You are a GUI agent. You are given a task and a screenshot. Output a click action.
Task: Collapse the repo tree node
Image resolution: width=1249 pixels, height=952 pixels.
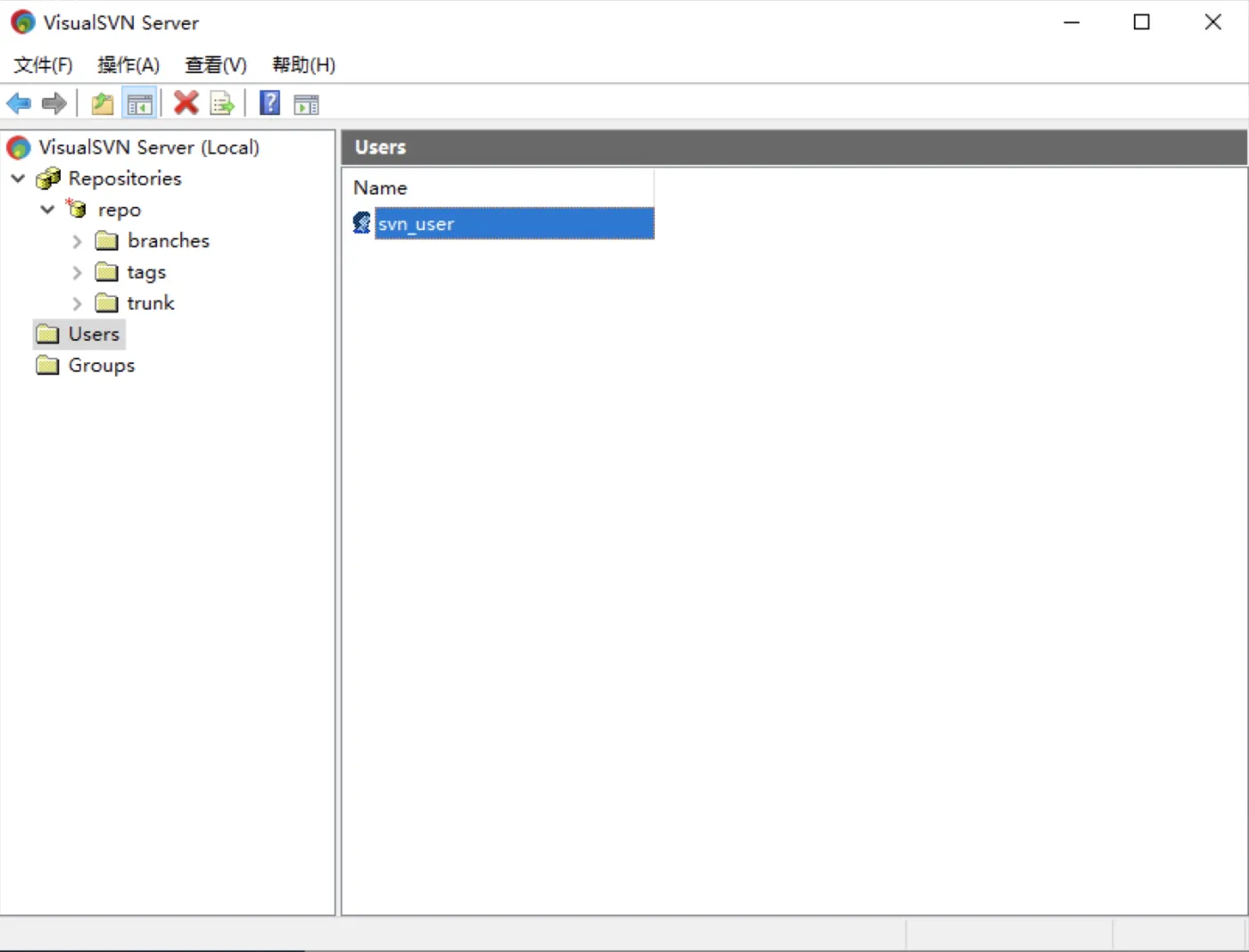[47, 210]
